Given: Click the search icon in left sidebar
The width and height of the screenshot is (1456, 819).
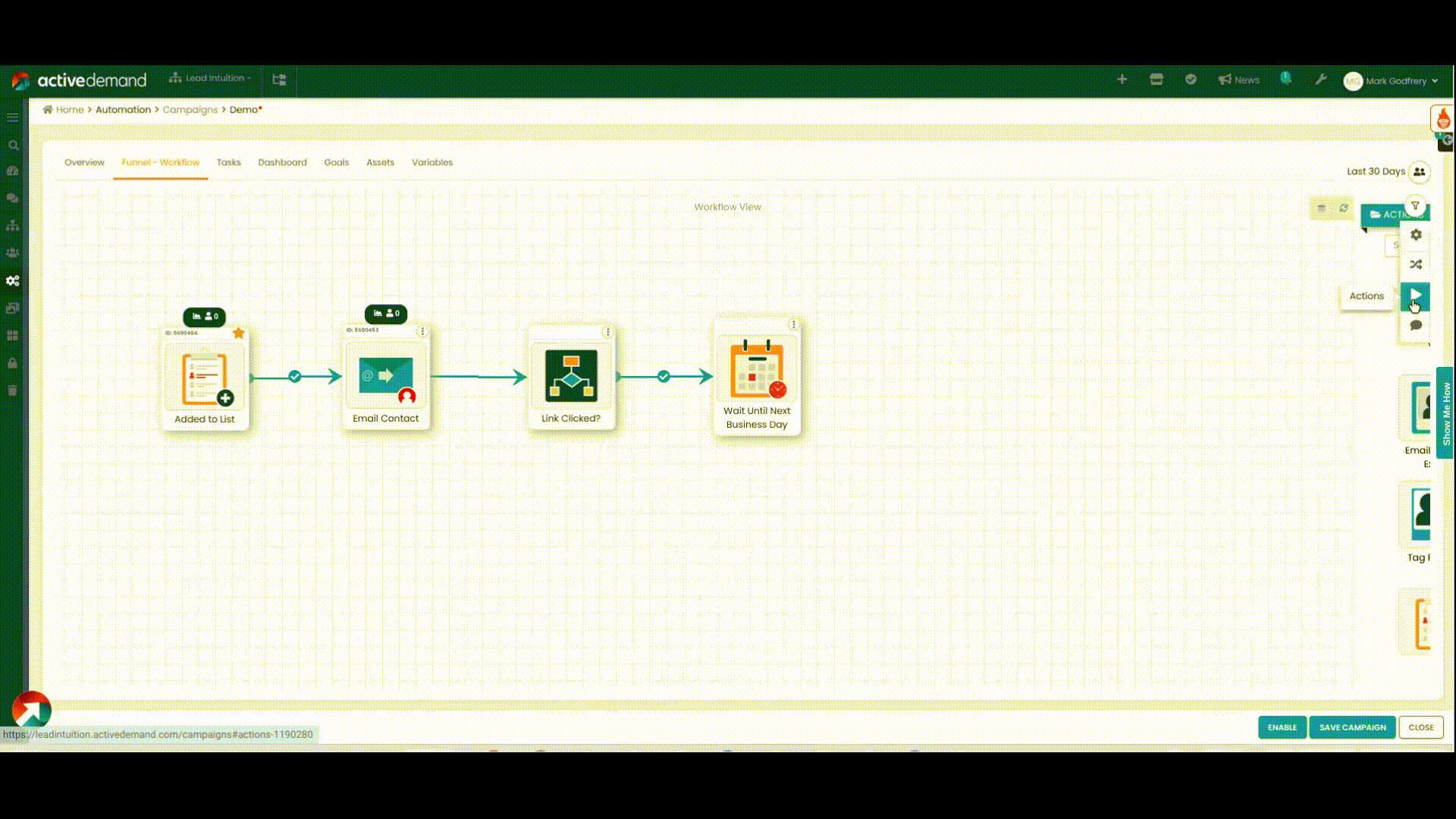Looking at the screenshot, I should [x=13, y=145].
